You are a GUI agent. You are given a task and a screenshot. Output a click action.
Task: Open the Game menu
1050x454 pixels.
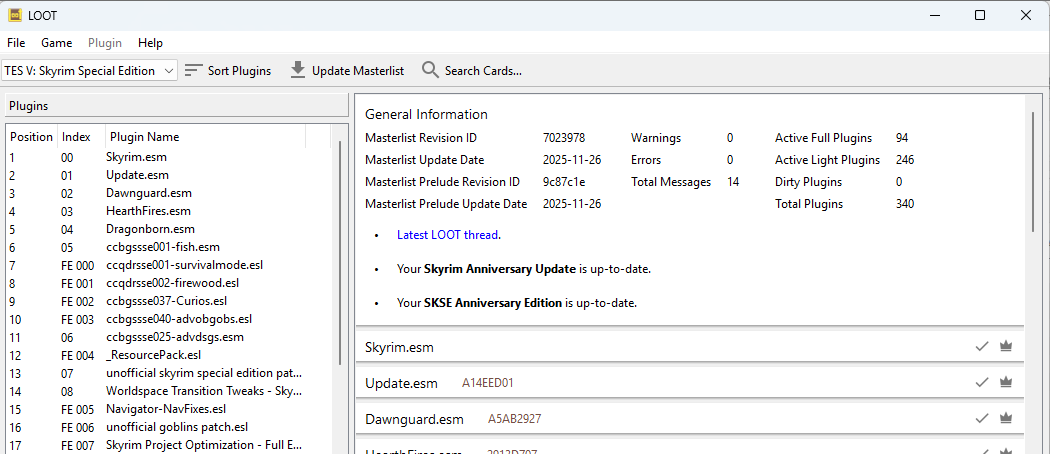(x=56, y=43)
